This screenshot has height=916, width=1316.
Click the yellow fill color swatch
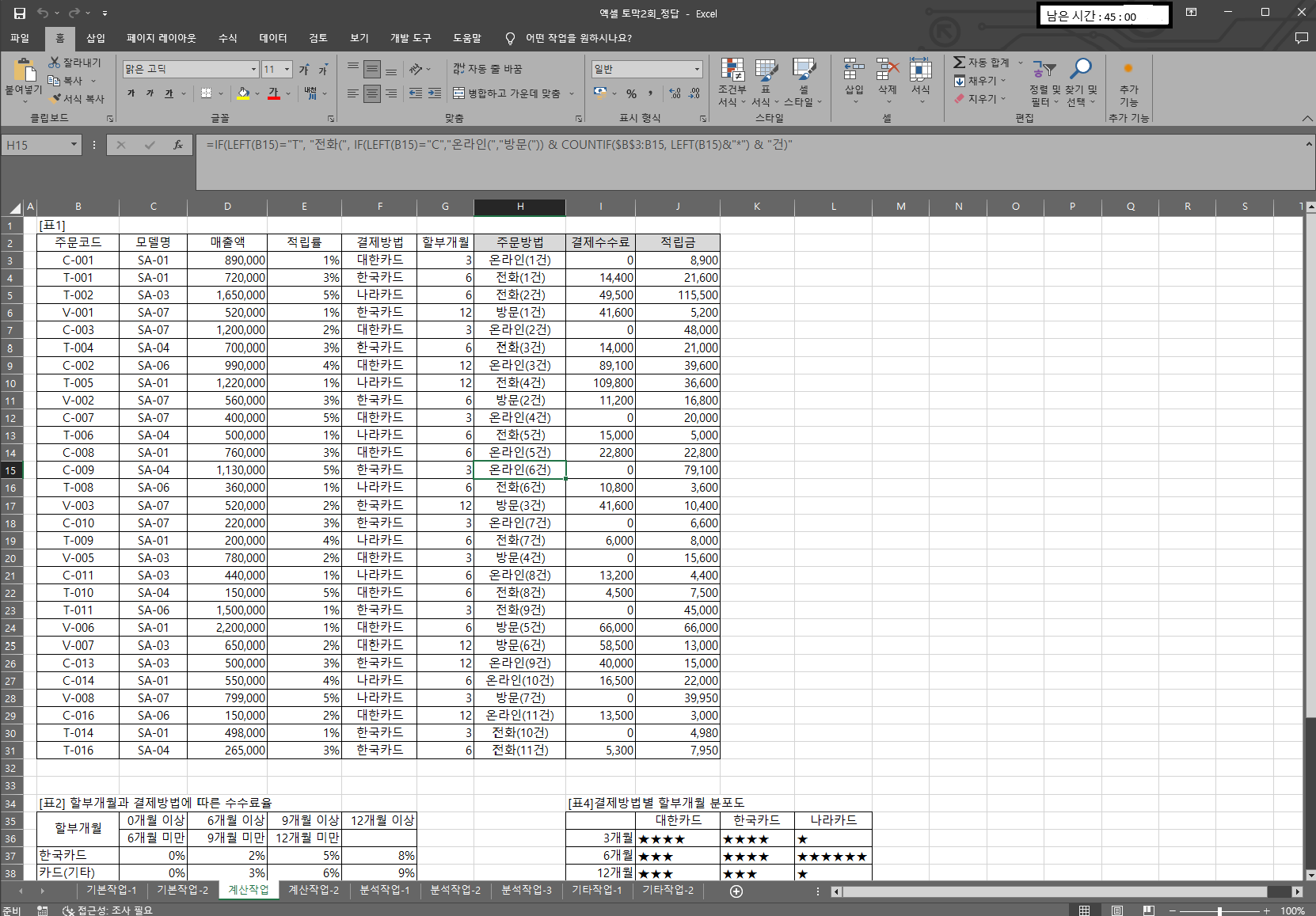coord(244,93)
